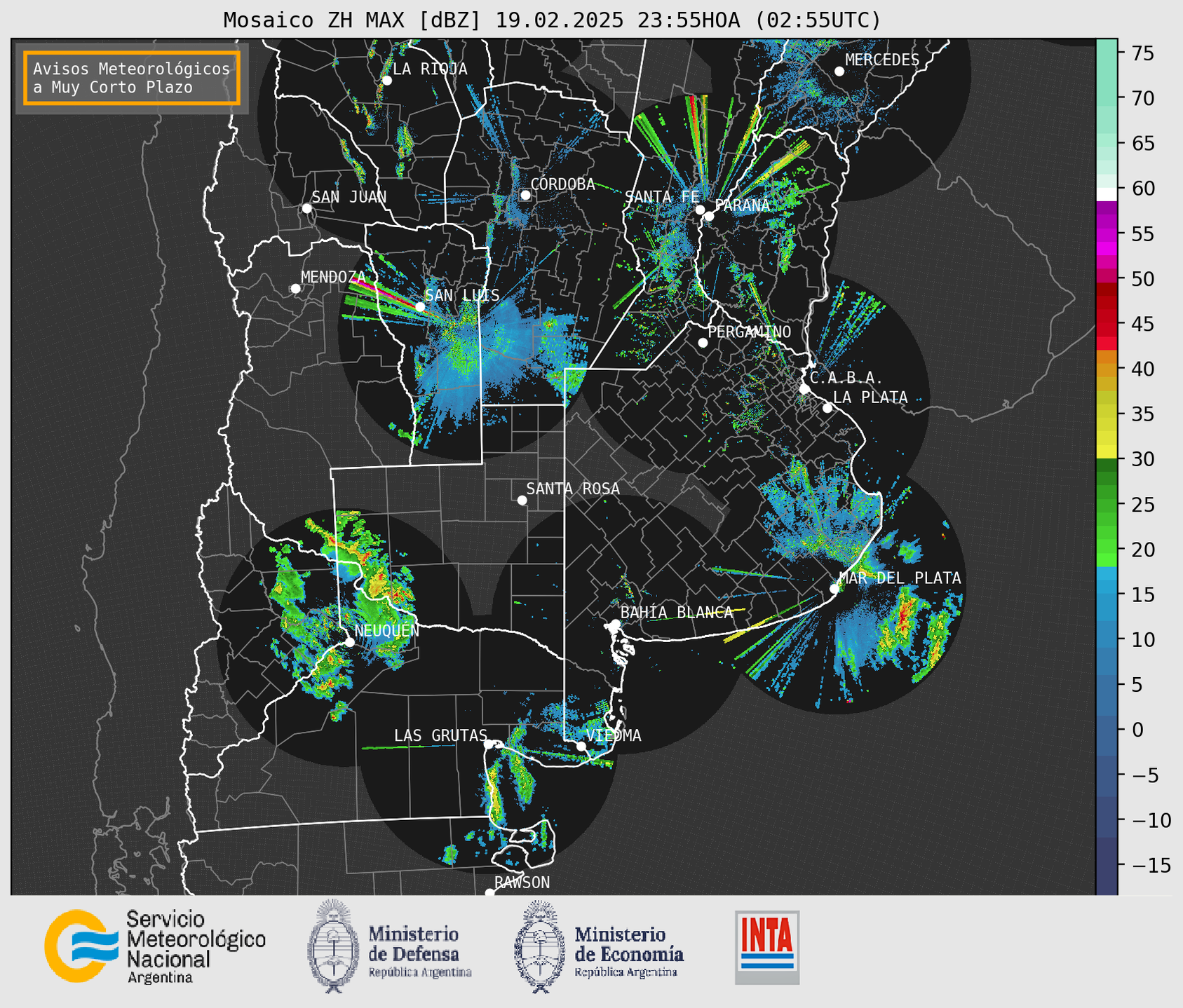
Task: Click the white 60 dBZ color band
Action: (x=1107, y=193)
